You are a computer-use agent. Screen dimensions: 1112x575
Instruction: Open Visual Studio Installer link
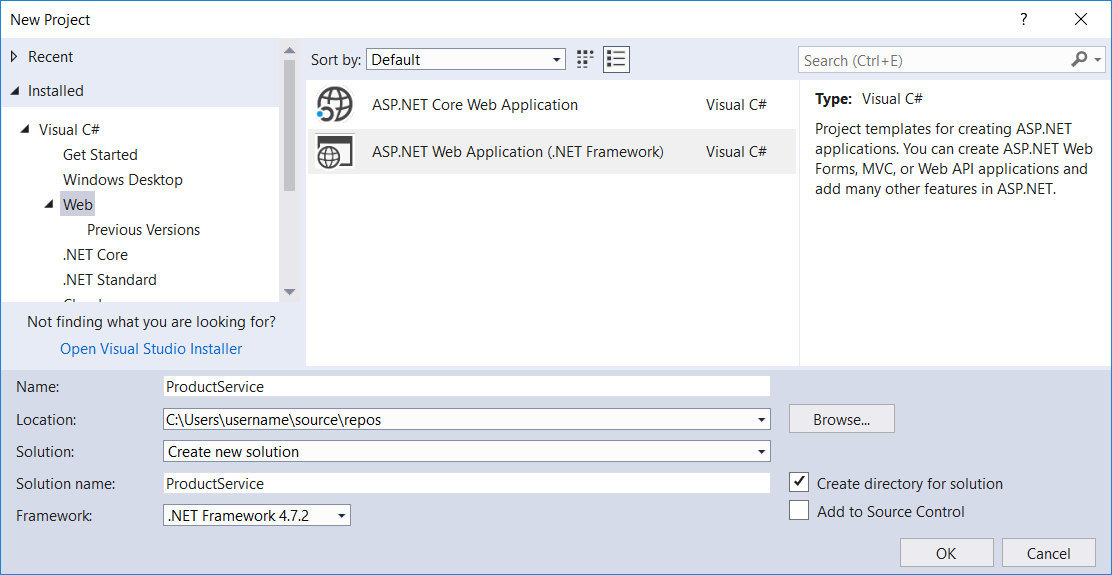[151, 349]
